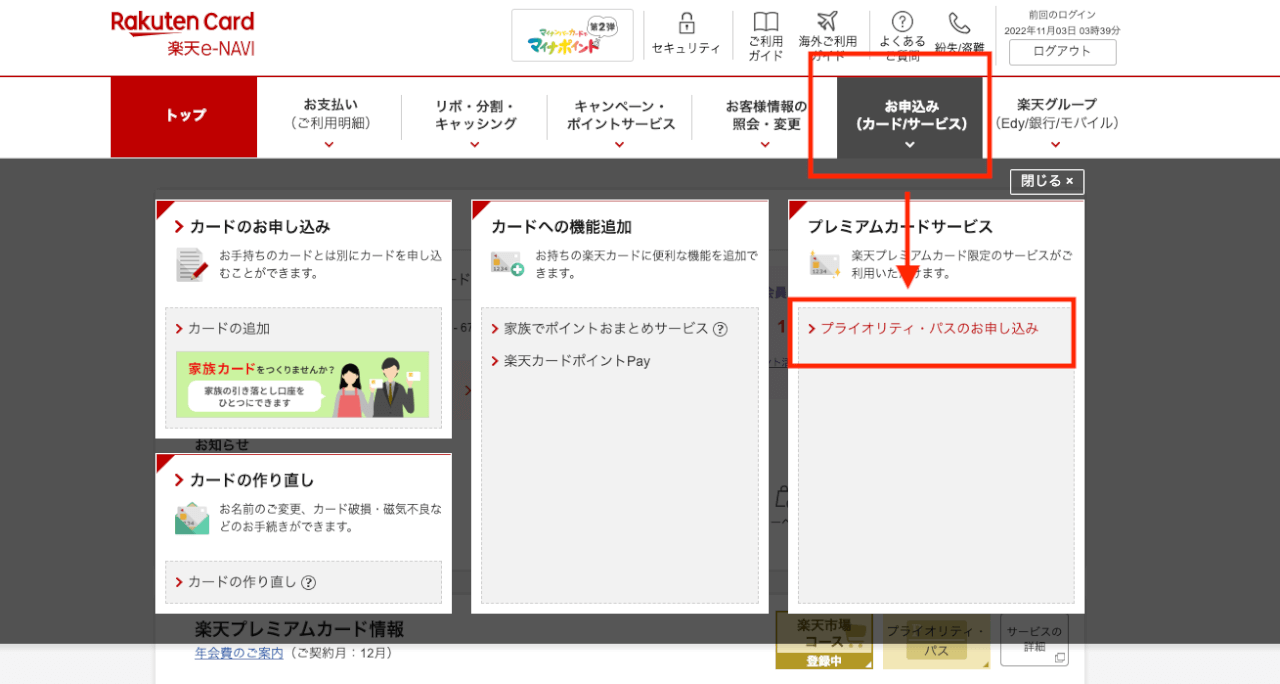Screen dimensions: 1280x684
Task: Open the Mynapoint campaign banner
Action: (572, 36)
